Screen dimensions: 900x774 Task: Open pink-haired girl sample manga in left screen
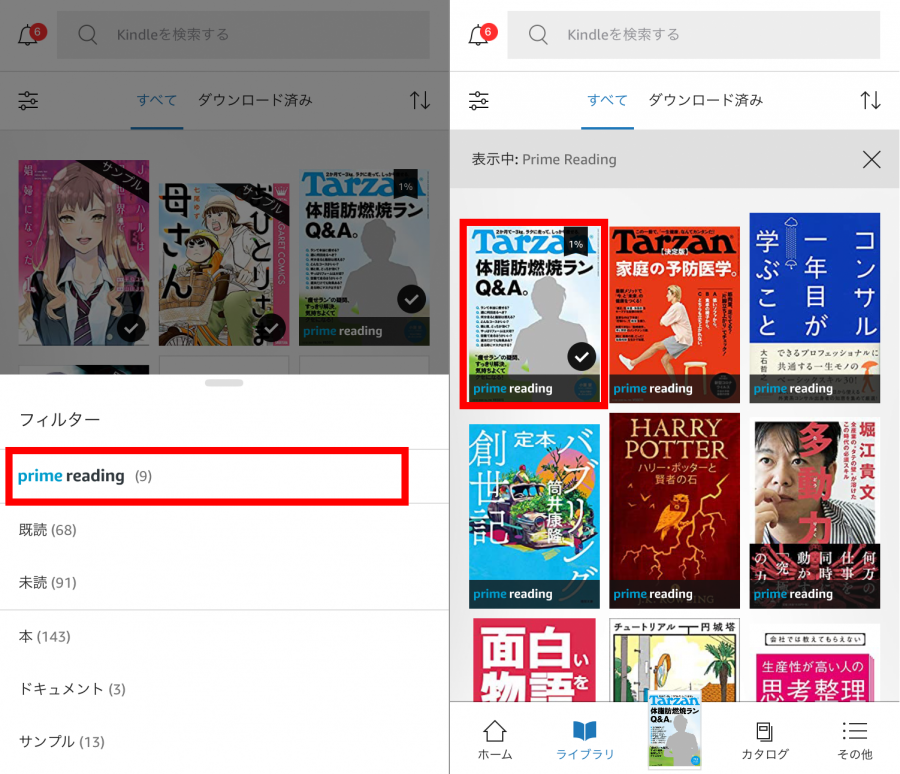click(84, 253)
